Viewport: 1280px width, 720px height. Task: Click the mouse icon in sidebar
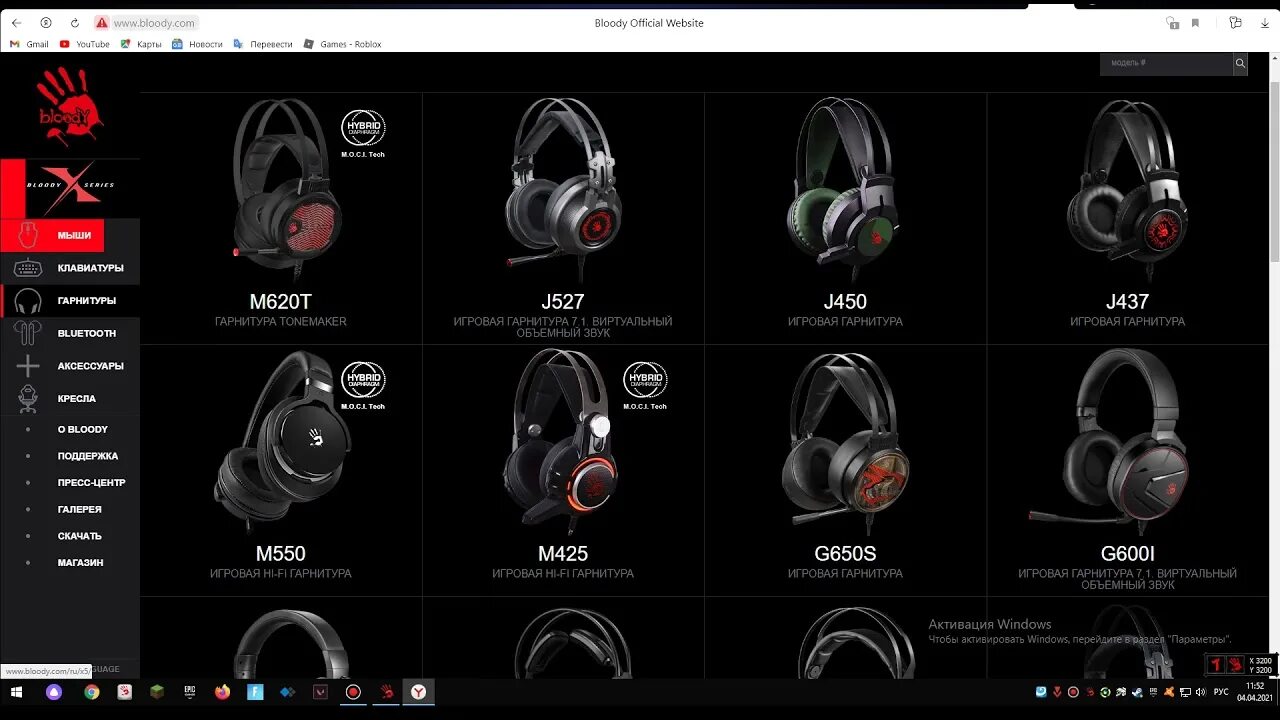point(28,236)
